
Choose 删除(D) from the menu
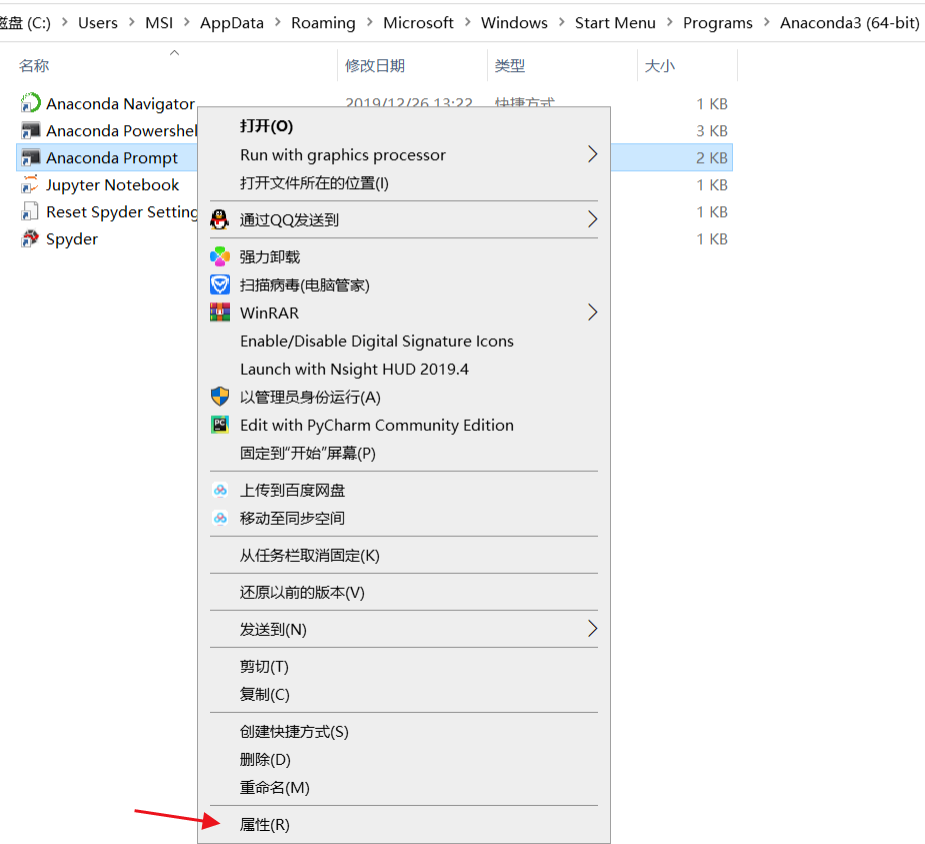404,759
